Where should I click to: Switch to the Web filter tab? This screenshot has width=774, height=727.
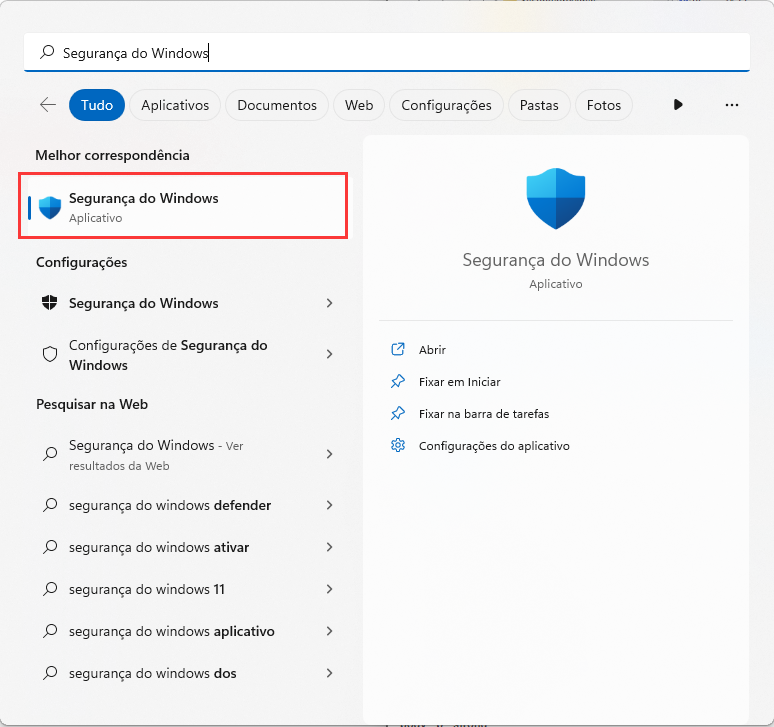359,105
